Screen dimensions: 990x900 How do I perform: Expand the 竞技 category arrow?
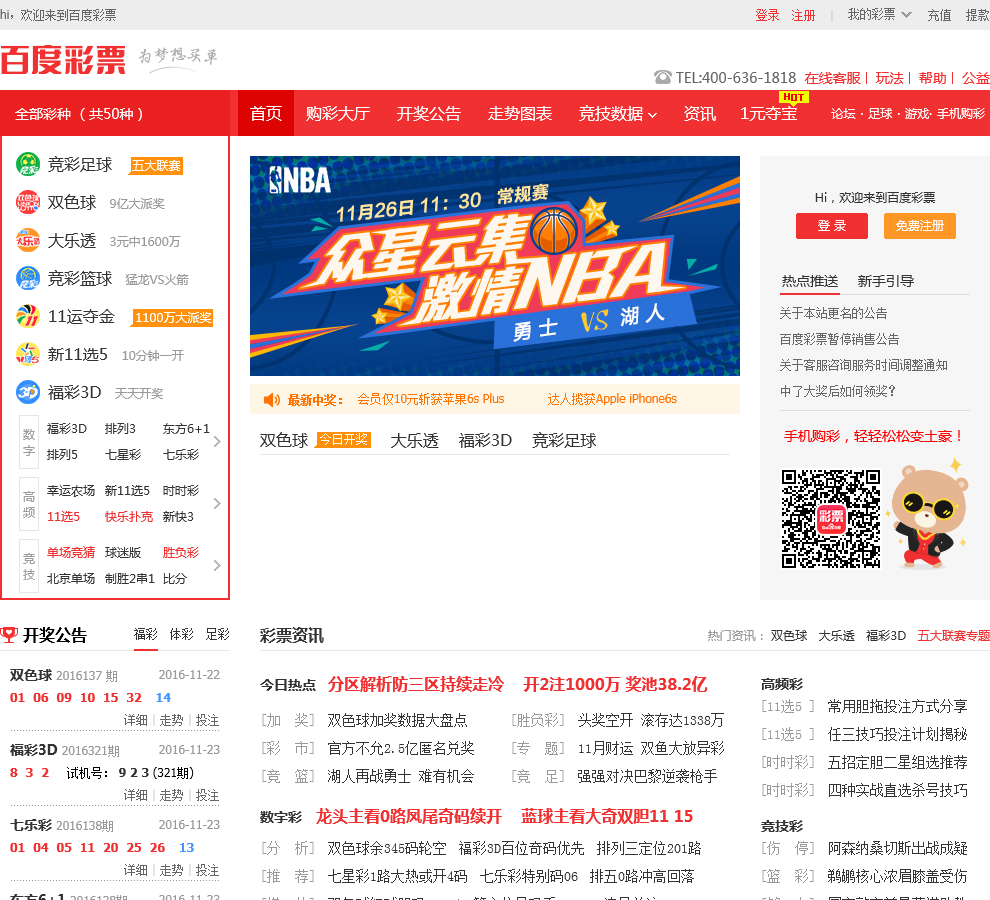[x=217, y=565]
